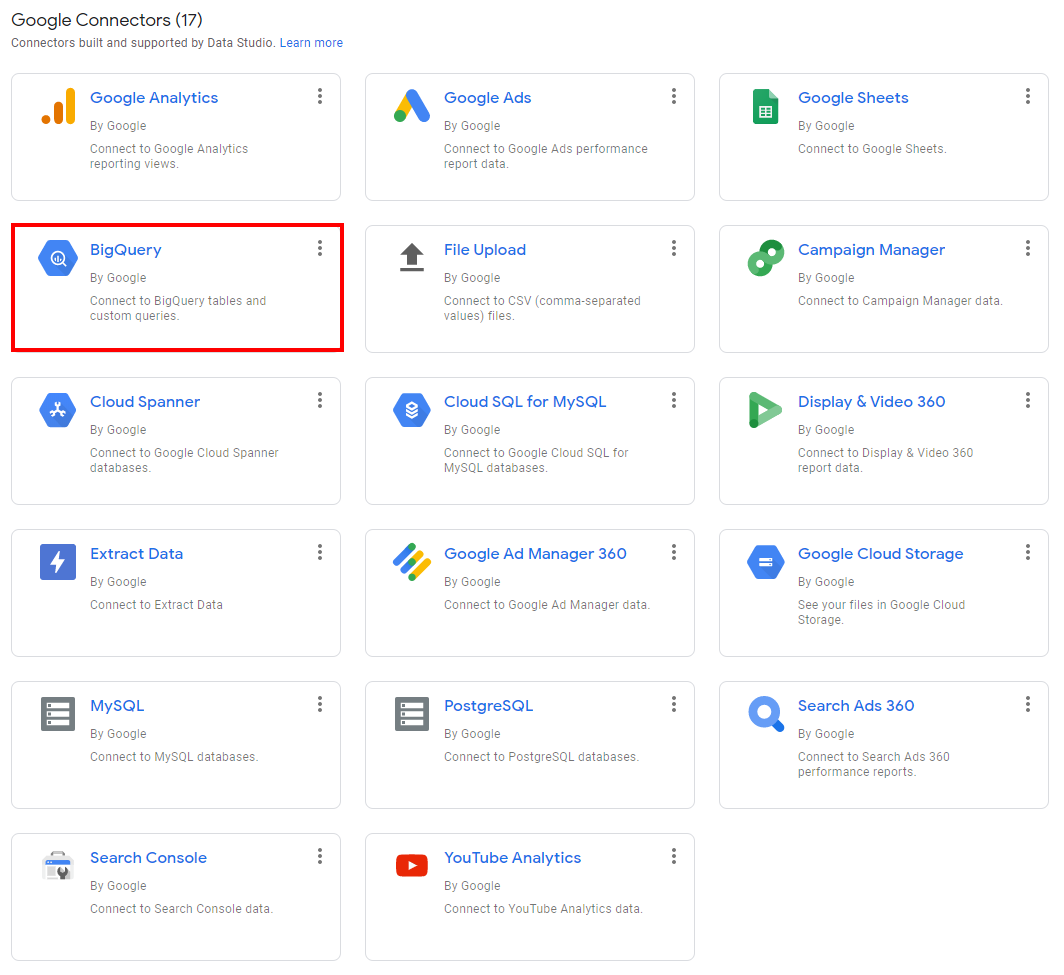Pick the PostgreSQL connector title
This screenshot has width=1064, height=975.
click(x=488, y=706)
